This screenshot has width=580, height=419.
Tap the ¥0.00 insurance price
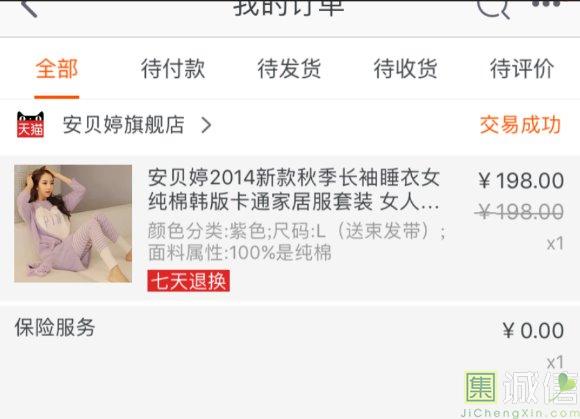[533, 330]
